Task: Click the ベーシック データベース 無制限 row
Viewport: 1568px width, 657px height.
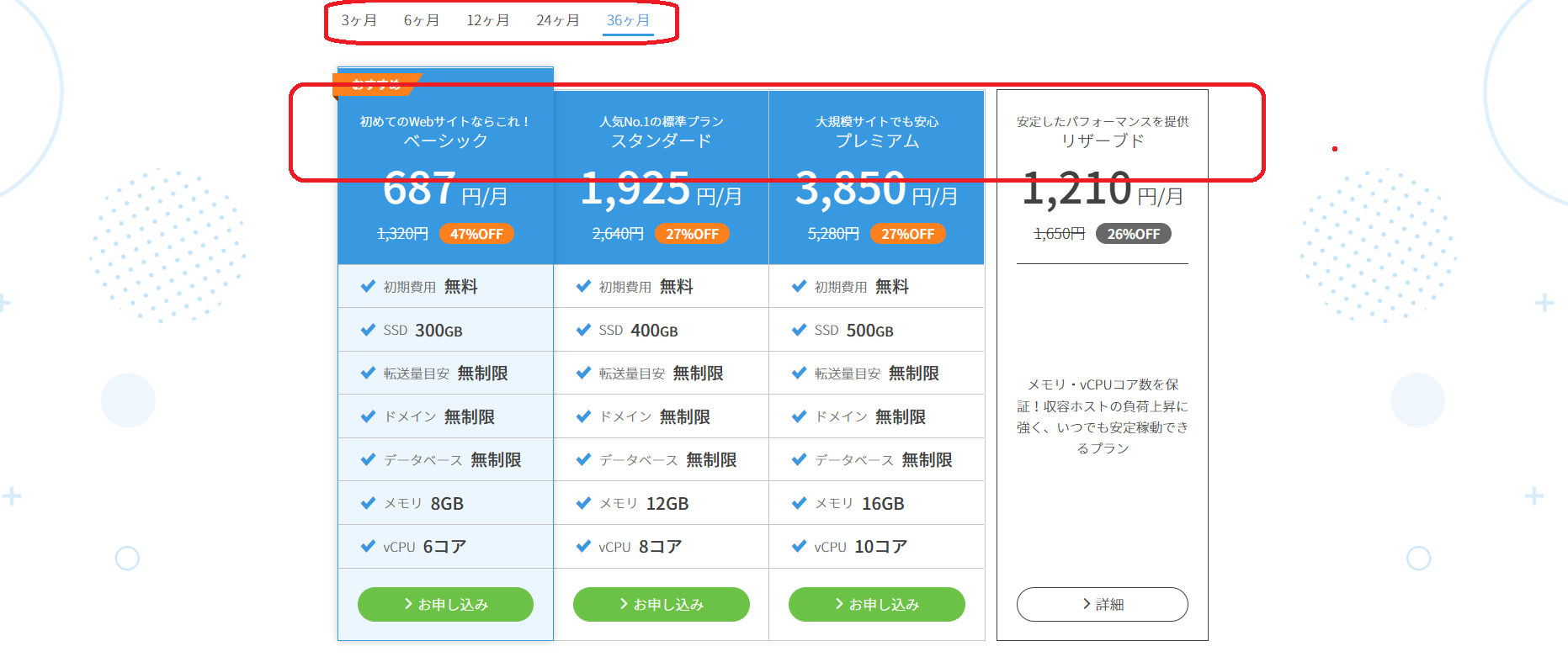Action: [445, 459]
